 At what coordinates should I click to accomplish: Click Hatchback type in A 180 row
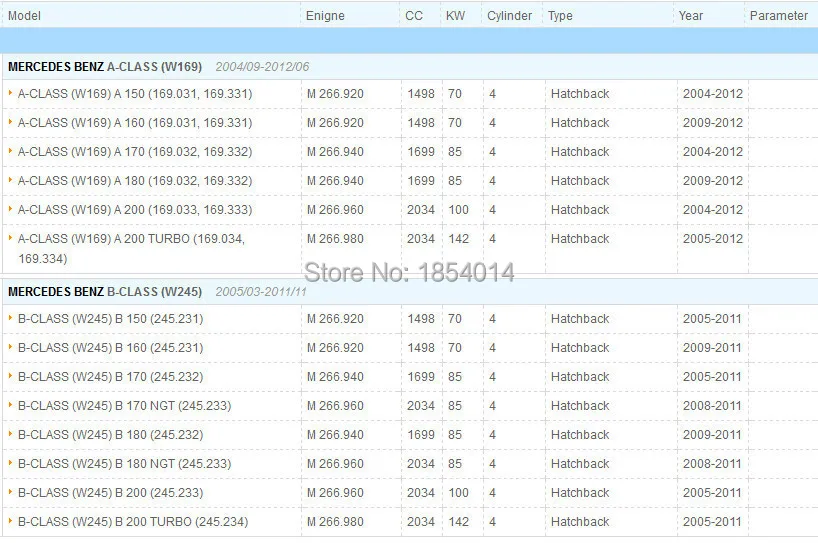pos(580,180)
